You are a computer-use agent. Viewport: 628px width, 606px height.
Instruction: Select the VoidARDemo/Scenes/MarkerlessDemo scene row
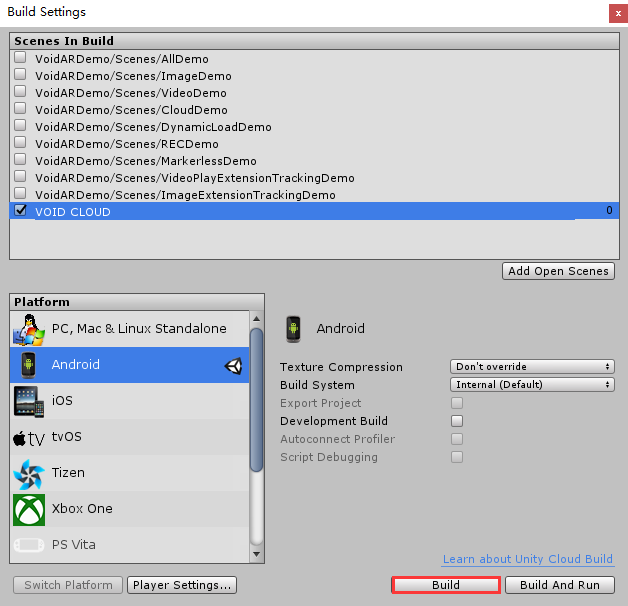pos(314,161)
